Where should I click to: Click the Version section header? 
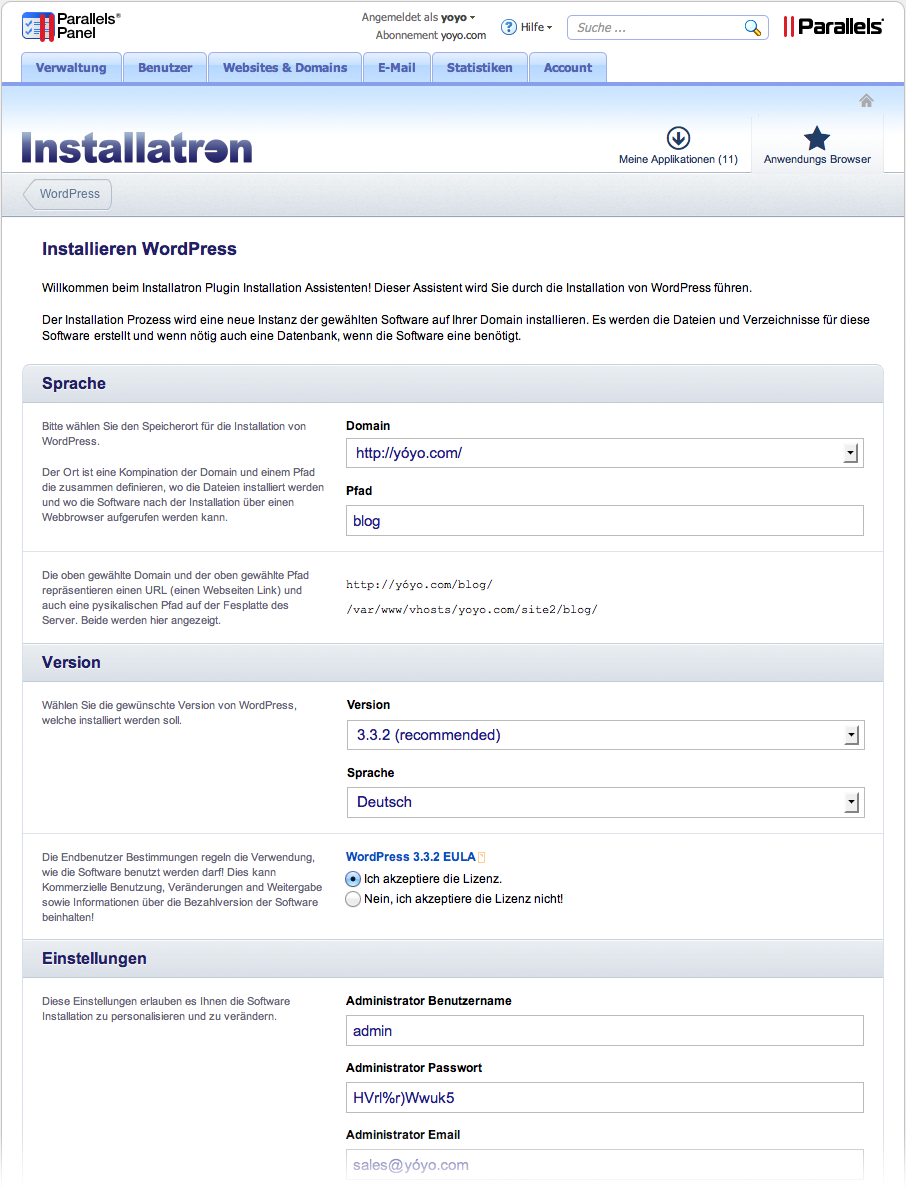(x=453, y=662)
